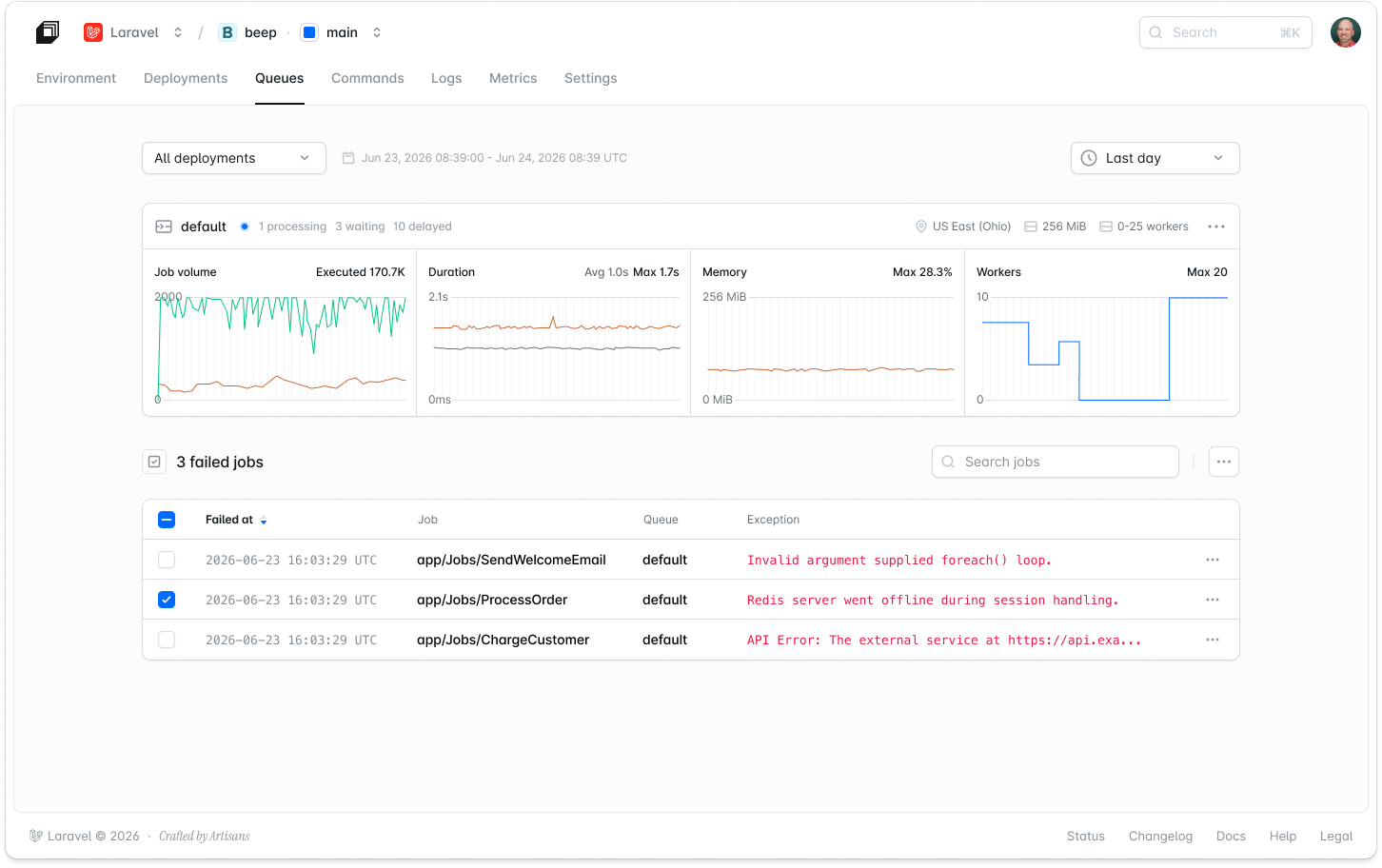Click the location pin icon for US East

(x=921, y=227)
